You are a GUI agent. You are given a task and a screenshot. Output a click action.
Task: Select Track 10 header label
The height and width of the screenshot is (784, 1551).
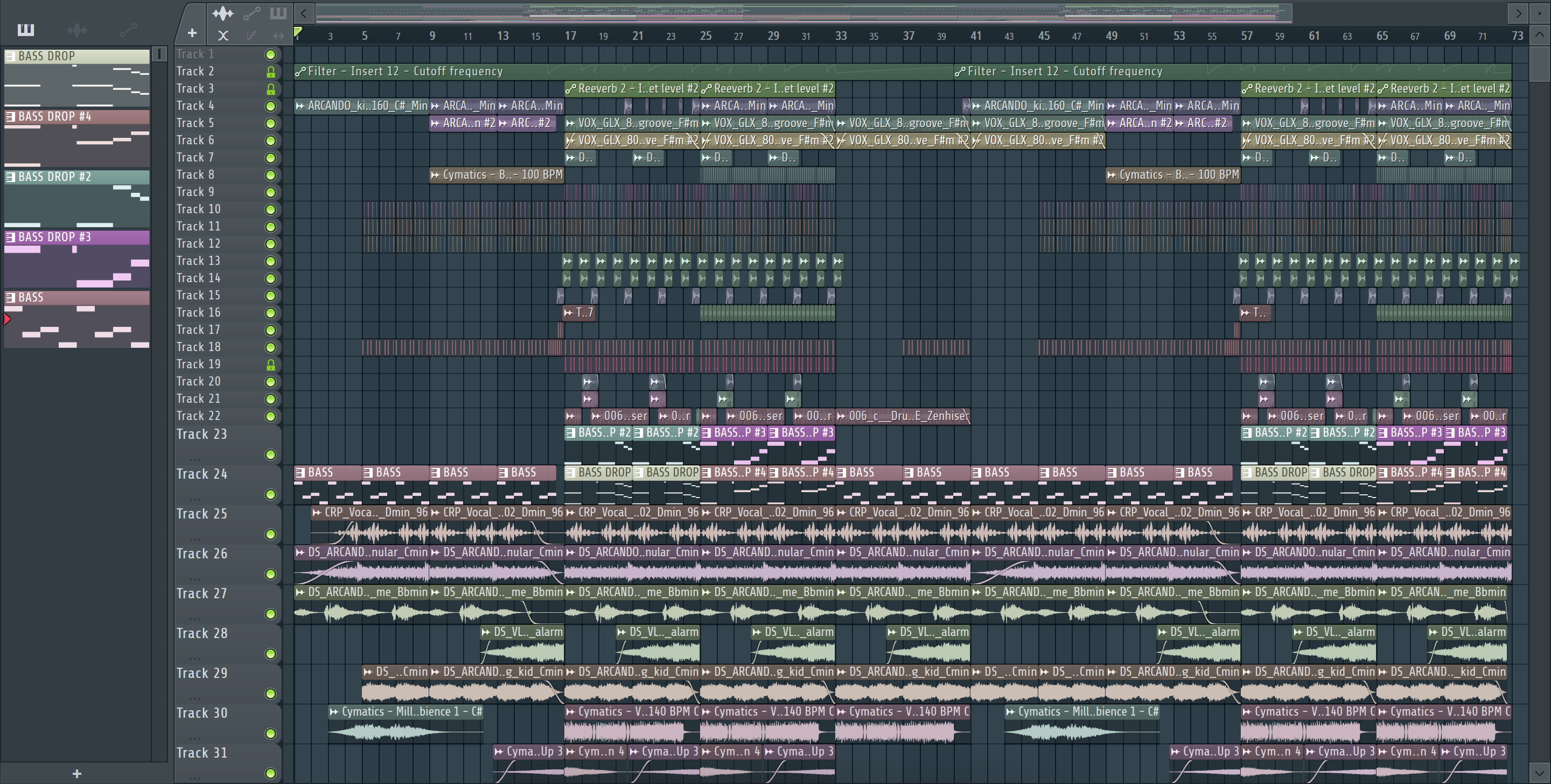[198, 209]
